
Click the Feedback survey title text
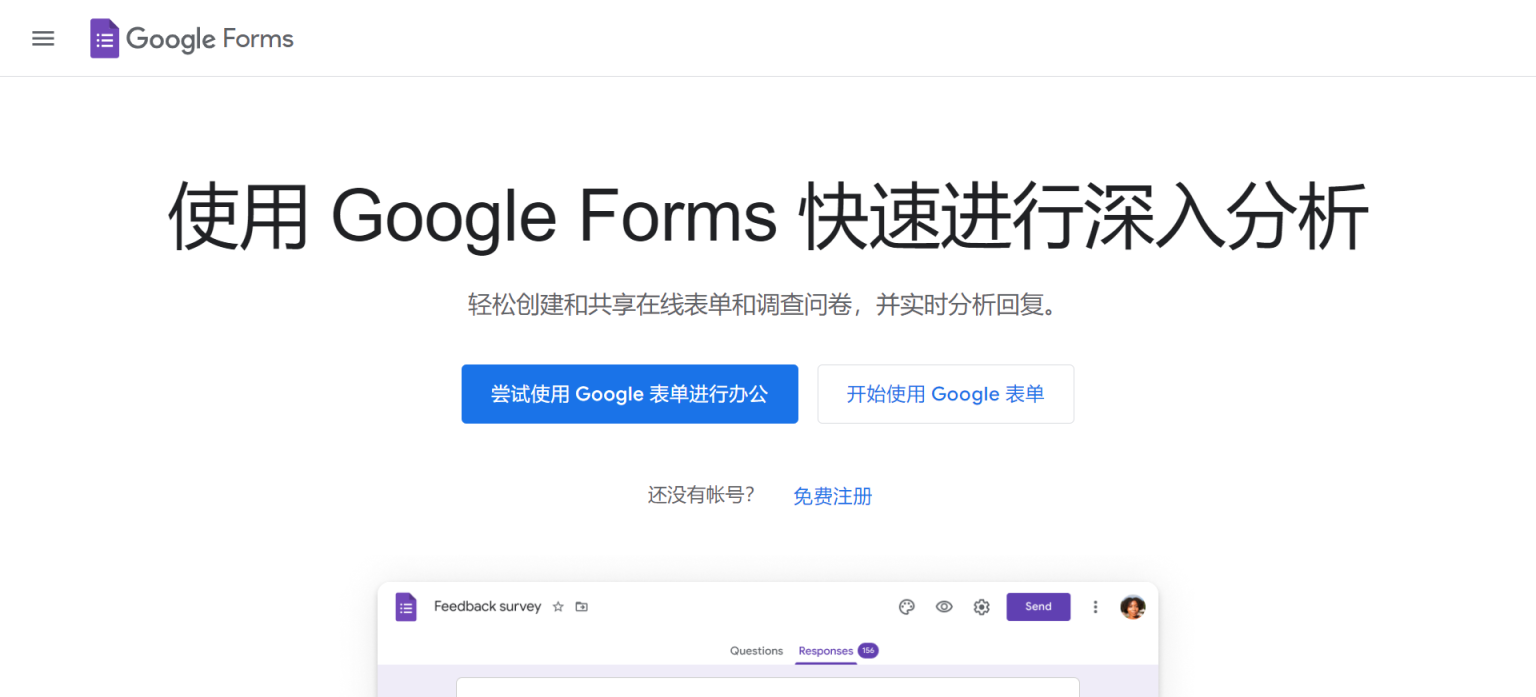(x=488, y=606)
